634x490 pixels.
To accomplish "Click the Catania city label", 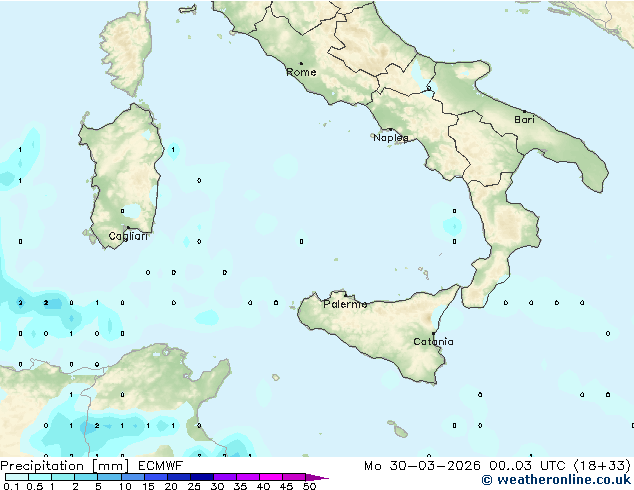I will point(433,342).
